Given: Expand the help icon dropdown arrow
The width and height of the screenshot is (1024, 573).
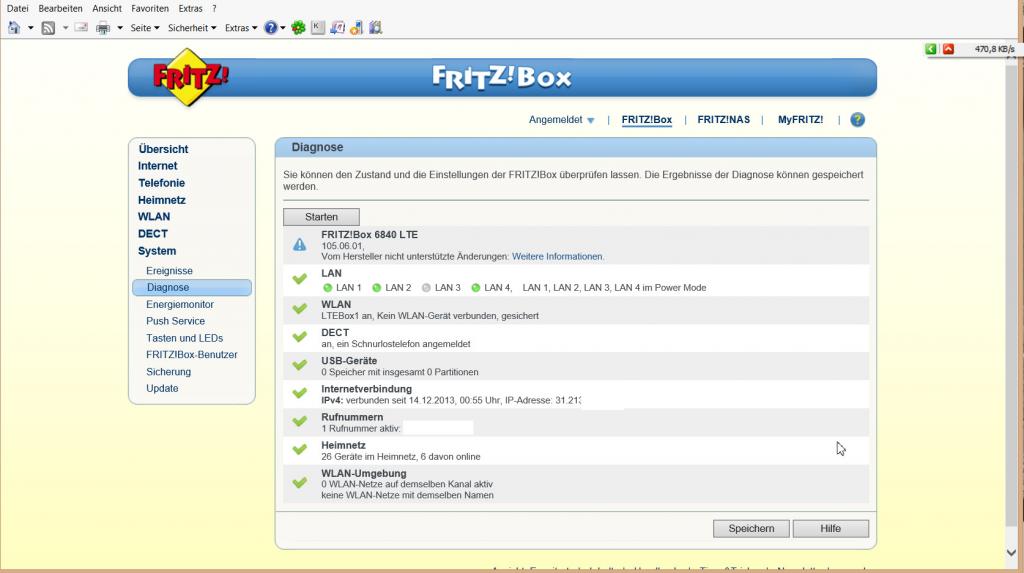Looking at the screenshot, I should [x=283, y=28].
